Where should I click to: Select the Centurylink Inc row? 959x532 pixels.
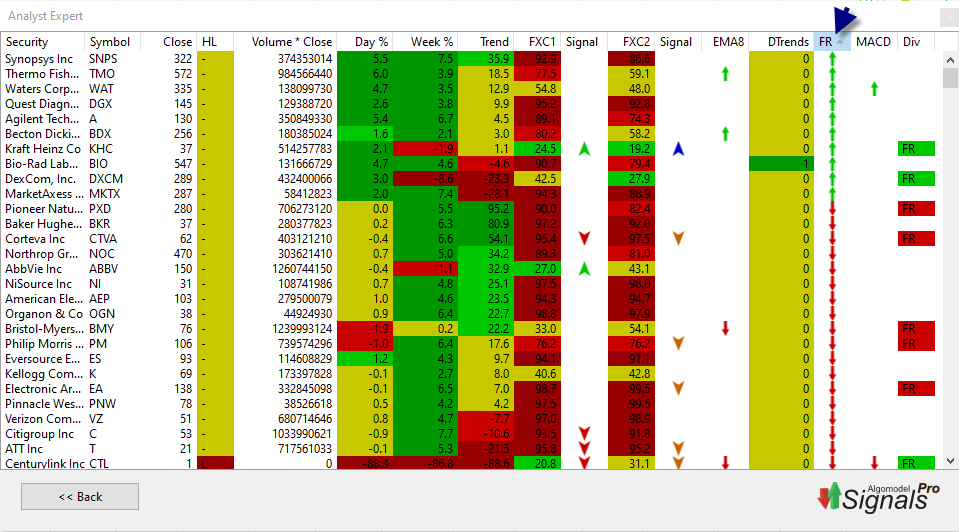click(x=470, y=463)
